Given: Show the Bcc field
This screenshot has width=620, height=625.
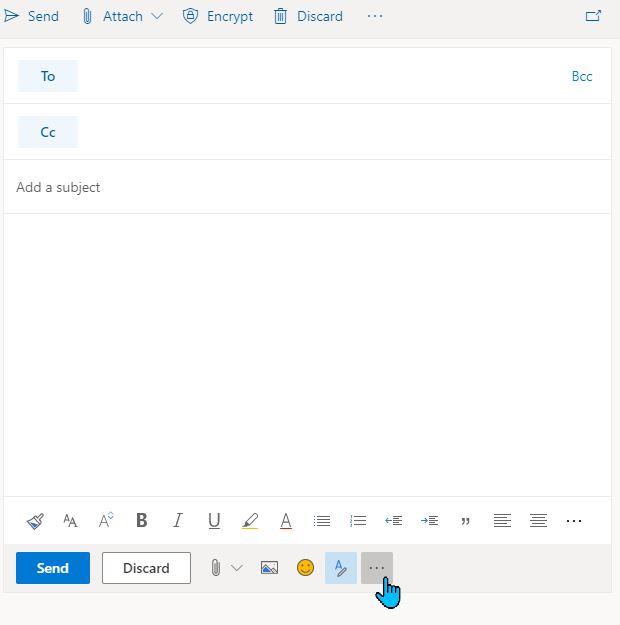Looking at the screenshot, I should (x=582, y=76).
